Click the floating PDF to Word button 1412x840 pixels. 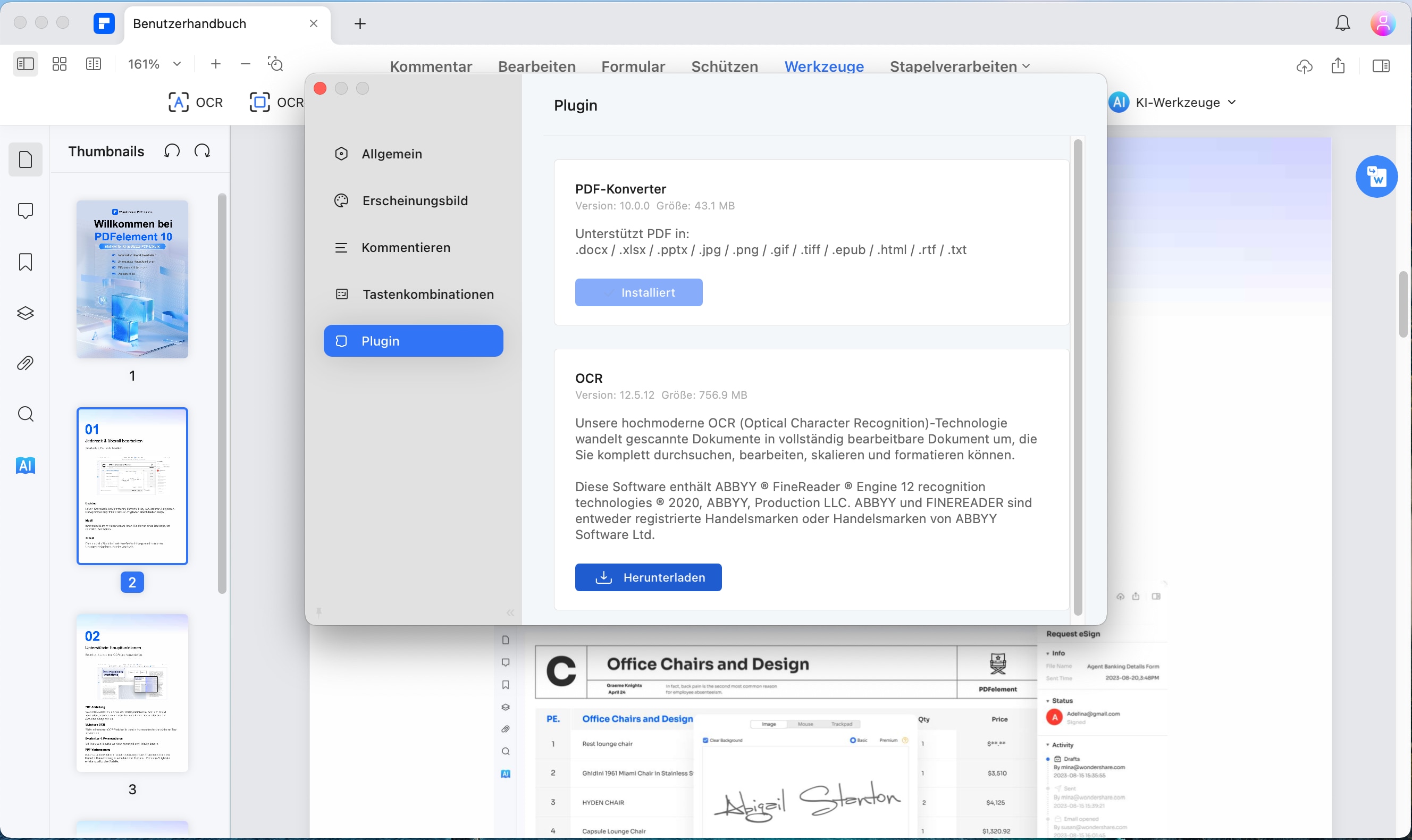coord(1376,177)
